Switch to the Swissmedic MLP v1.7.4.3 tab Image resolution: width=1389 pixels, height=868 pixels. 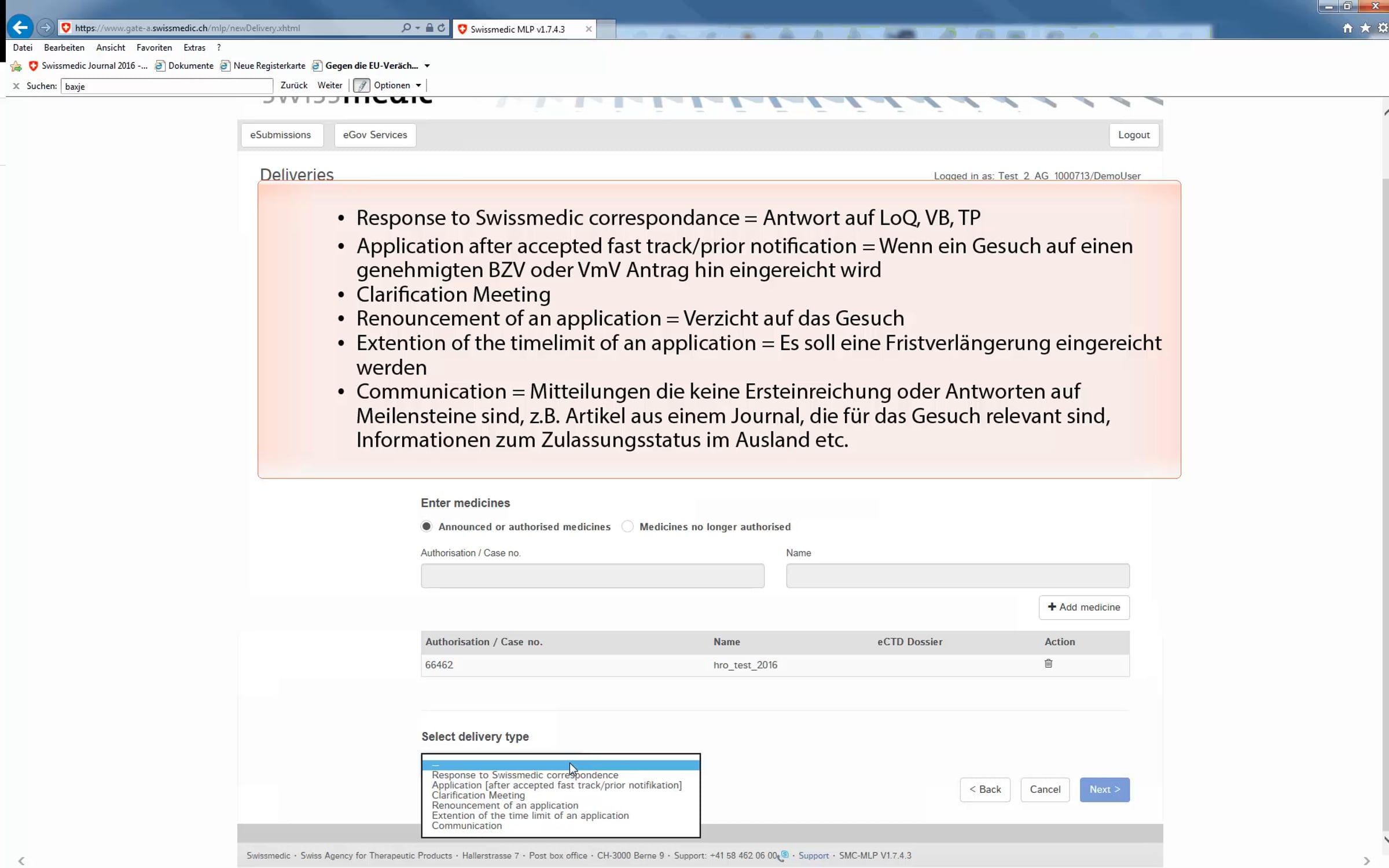(x=524, y=29)
